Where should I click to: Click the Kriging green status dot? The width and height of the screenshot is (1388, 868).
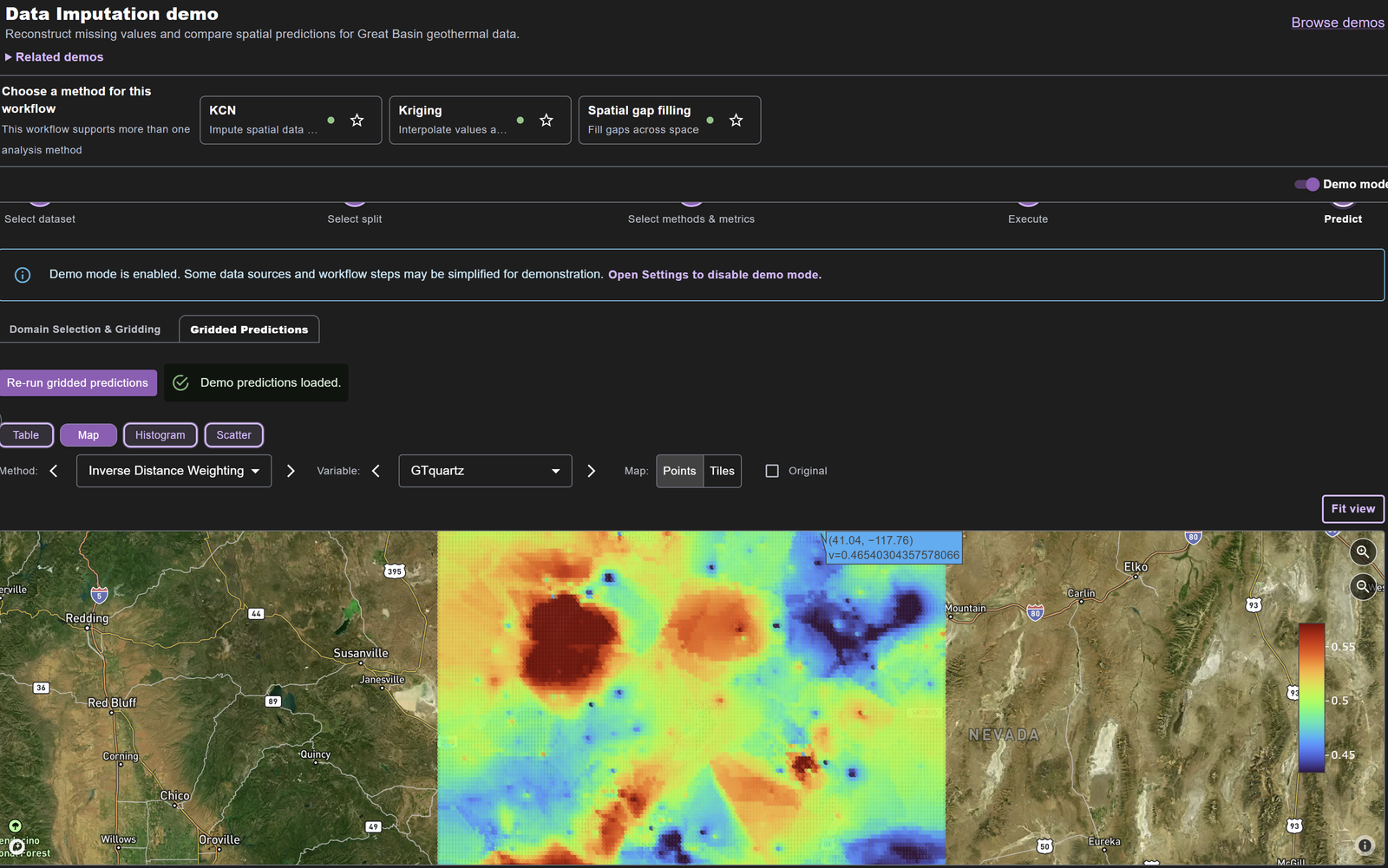[520, 121]
